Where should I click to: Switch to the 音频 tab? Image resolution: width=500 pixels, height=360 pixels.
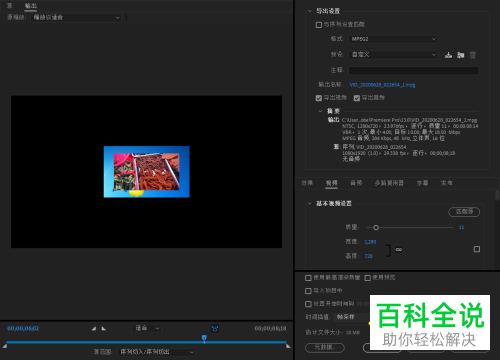click(356, 183)
